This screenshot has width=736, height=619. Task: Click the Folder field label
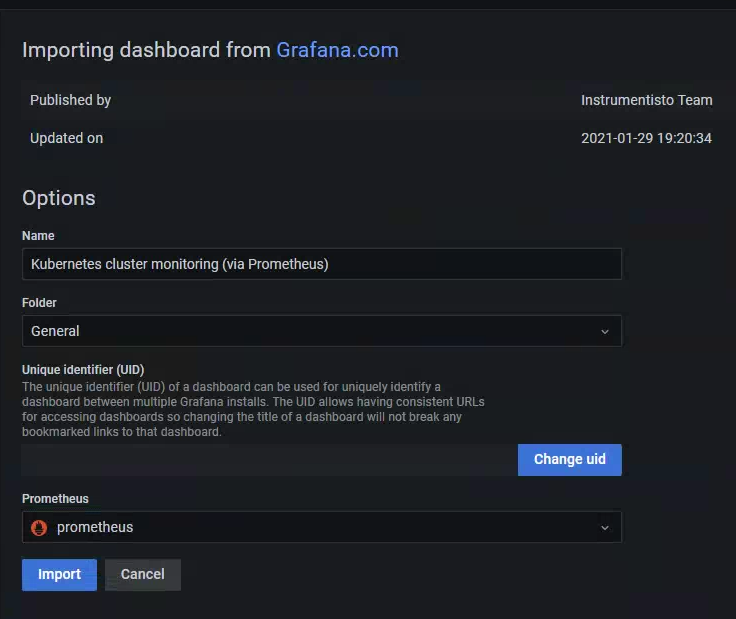(x=39, y=302)
